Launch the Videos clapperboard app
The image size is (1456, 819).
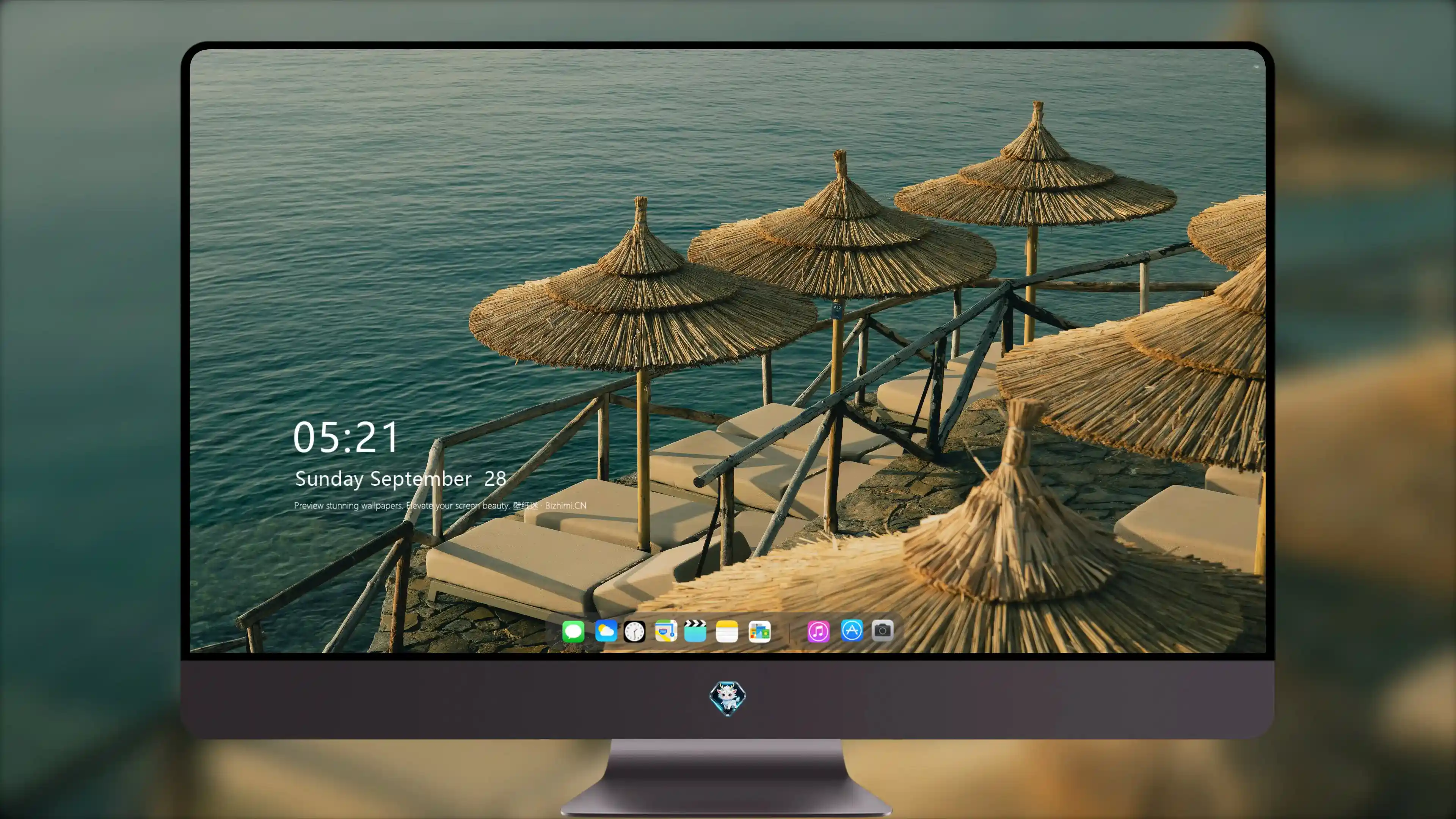click(x=695, y=631)
